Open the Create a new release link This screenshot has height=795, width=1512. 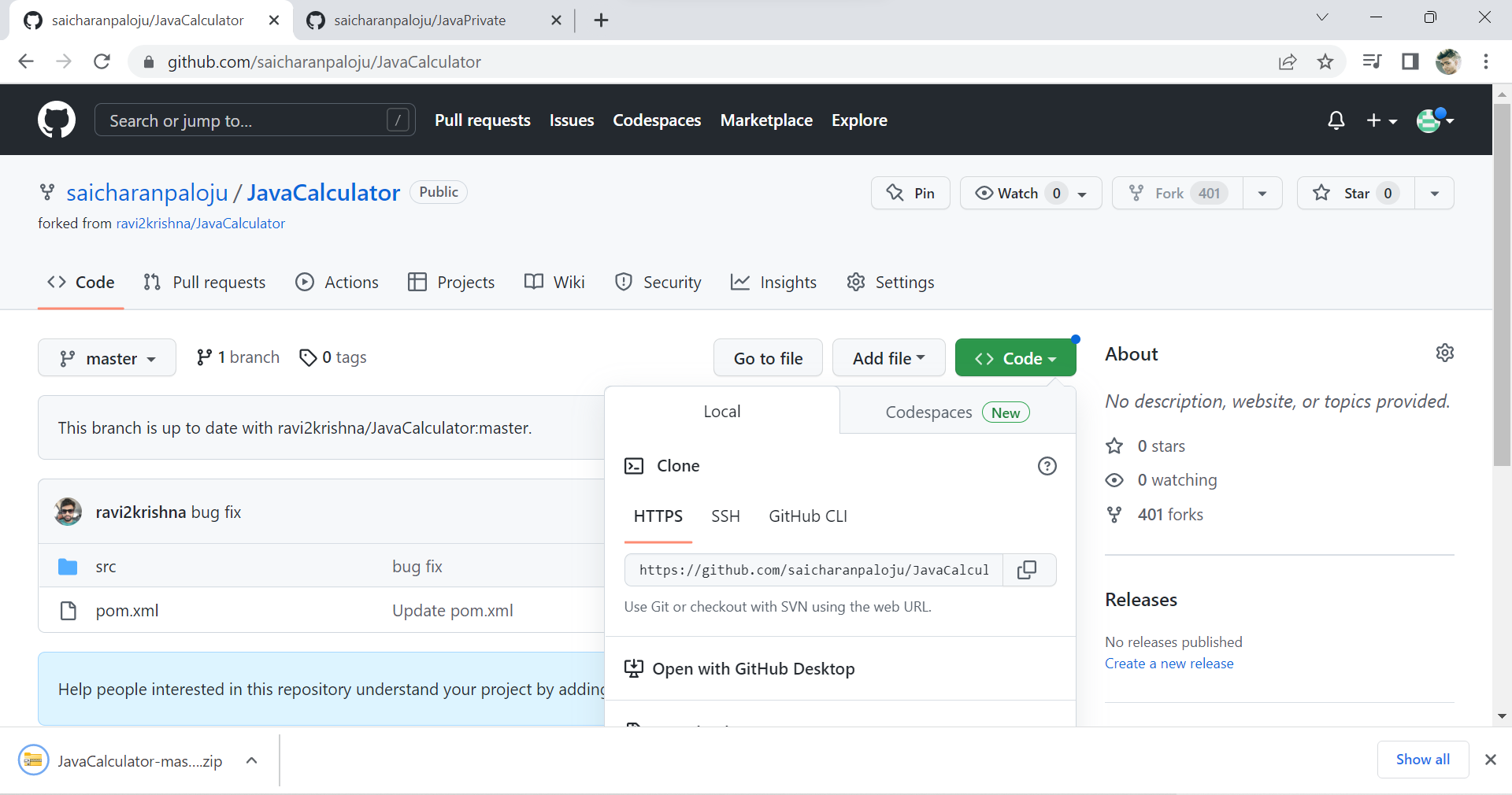coord(1168,663)
